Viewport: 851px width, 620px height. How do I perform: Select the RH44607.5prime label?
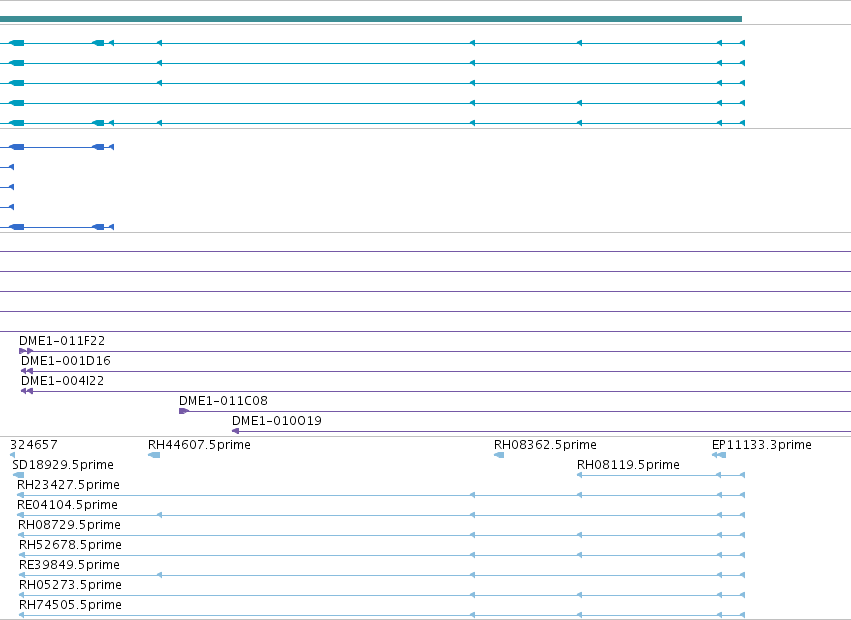tap(199, 445)
